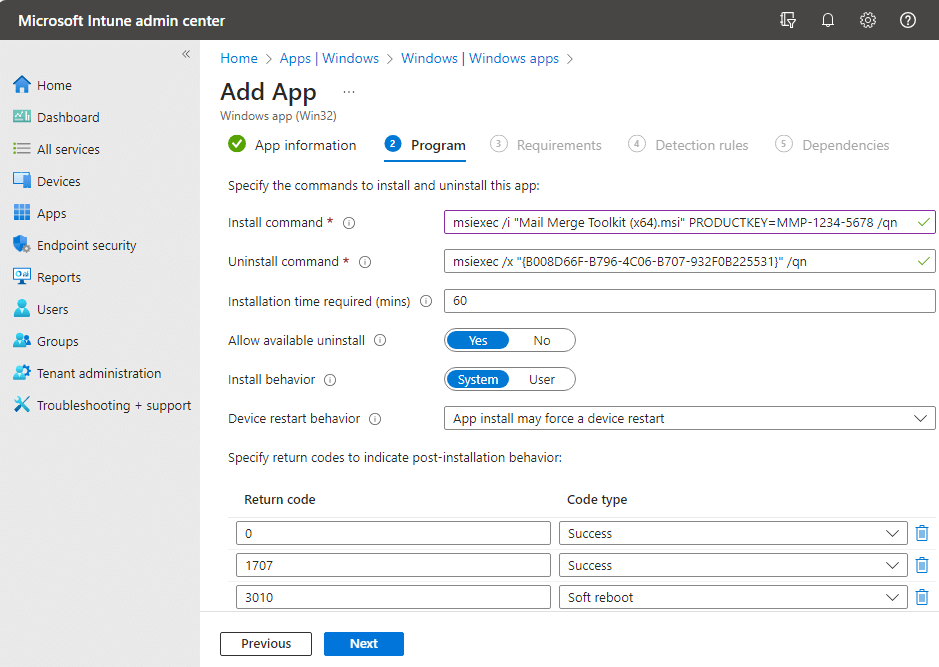This screenshot has width=939, height=667.
Task: Collapse the left navigation menu
Action: pyautogui.click(x=186, y=54)
